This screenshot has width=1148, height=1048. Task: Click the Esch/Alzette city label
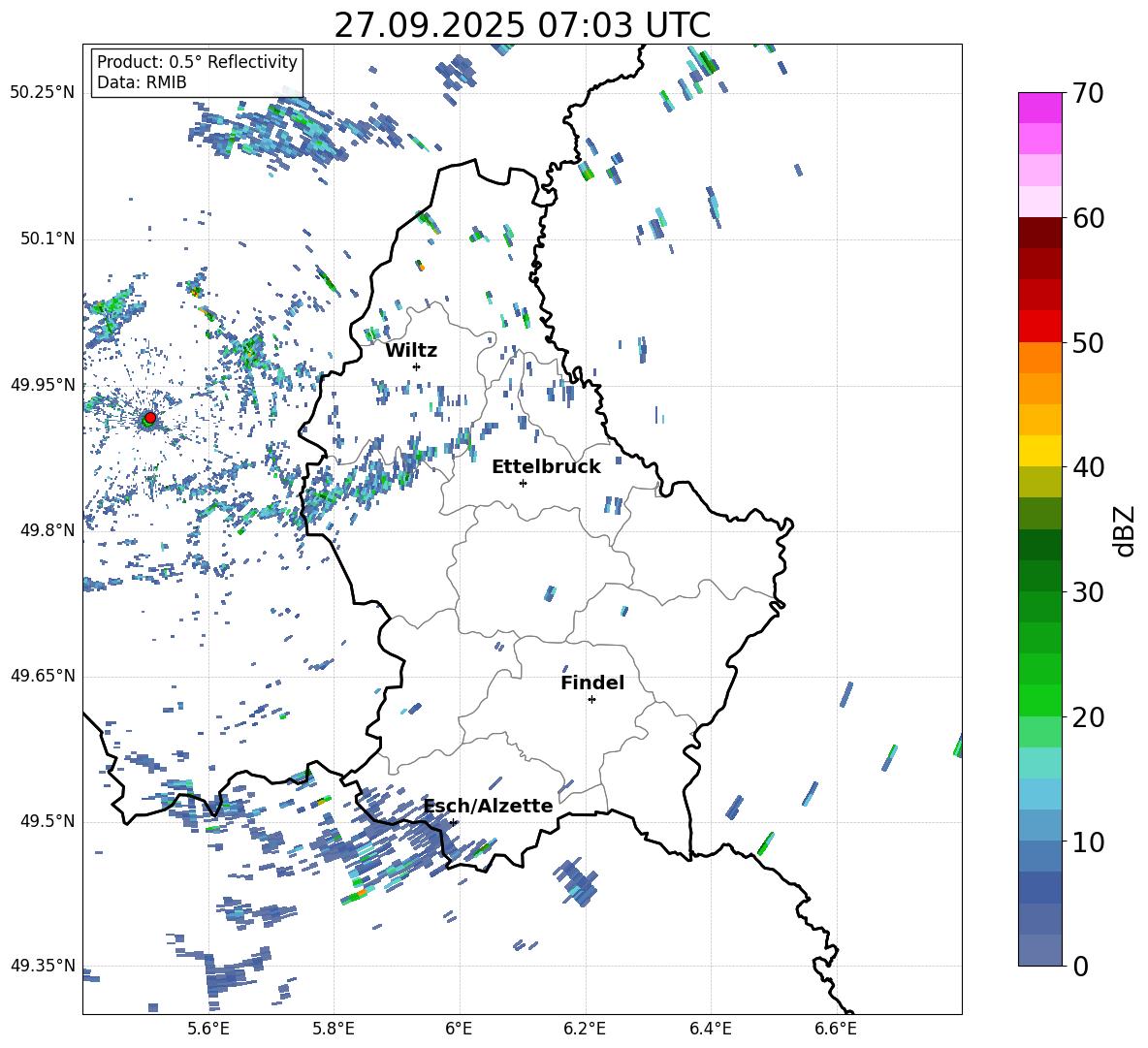pyautogui.click(x=489, y=806)
